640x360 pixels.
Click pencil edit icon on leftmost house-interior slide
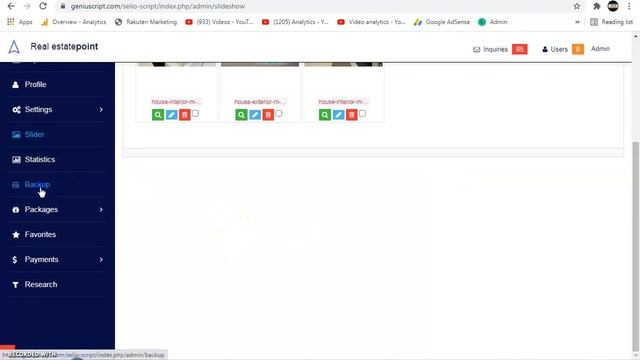(x=171, y=115)
